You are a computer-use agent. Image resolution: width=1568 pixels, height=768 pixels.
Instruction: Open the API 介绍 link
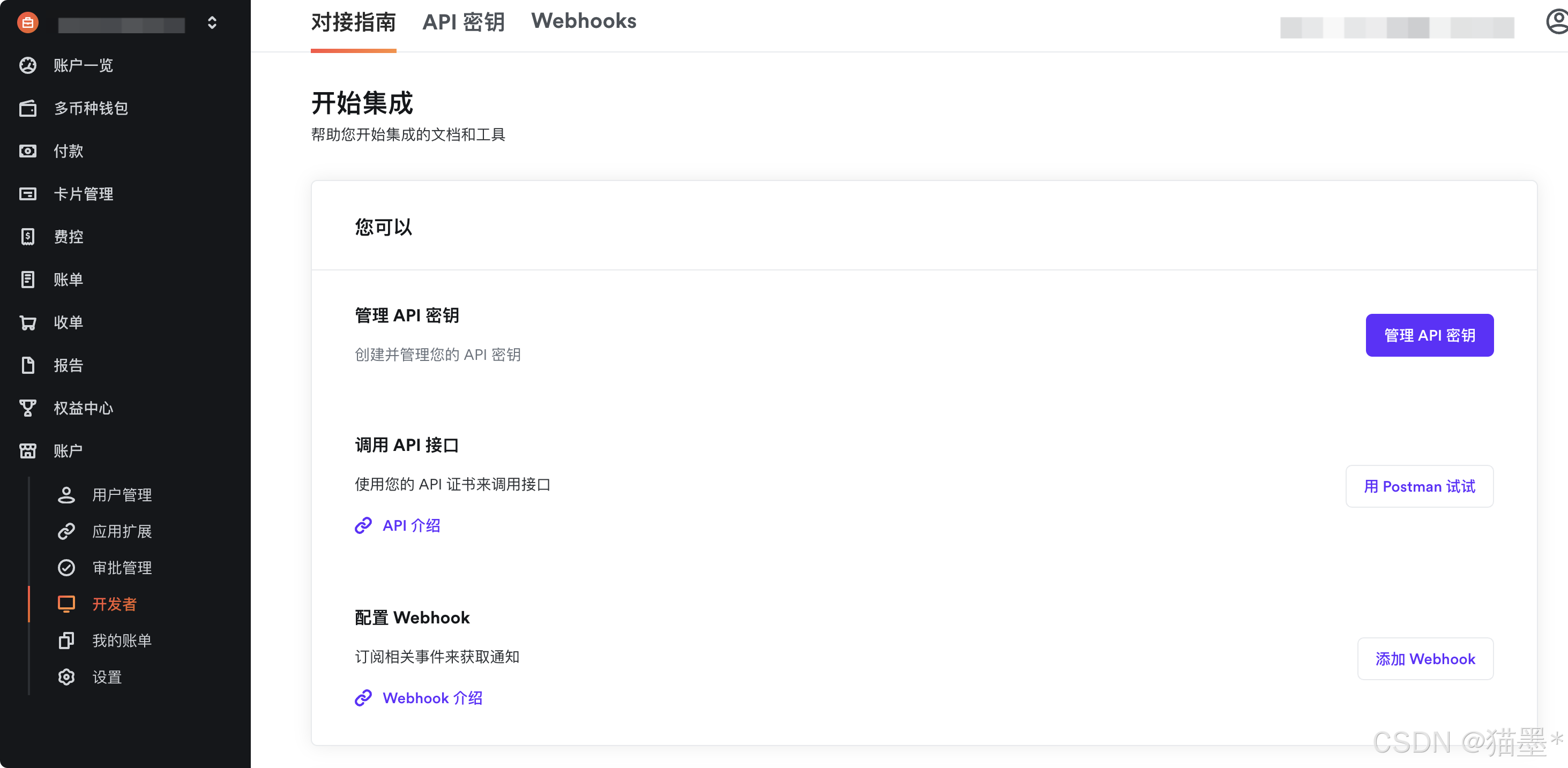[x=410, y=525]
